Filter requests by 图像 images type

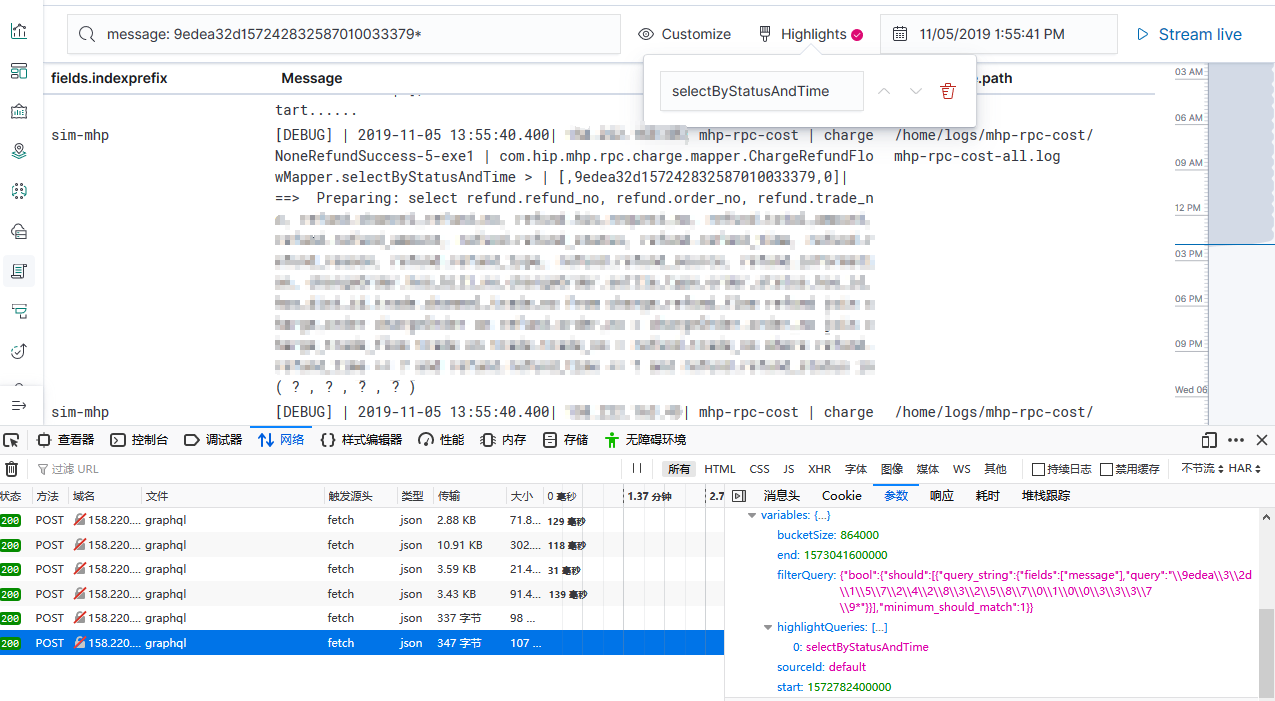pyautogui.click(x=892, y=469)
